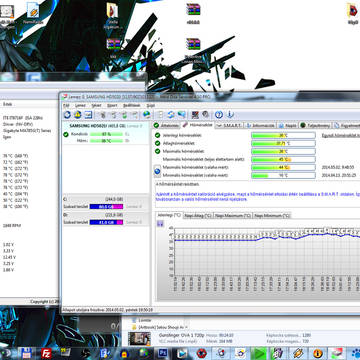360x360 pixels.
Task: Click the D: drive free space bar
Action: (x=106, y=222)
